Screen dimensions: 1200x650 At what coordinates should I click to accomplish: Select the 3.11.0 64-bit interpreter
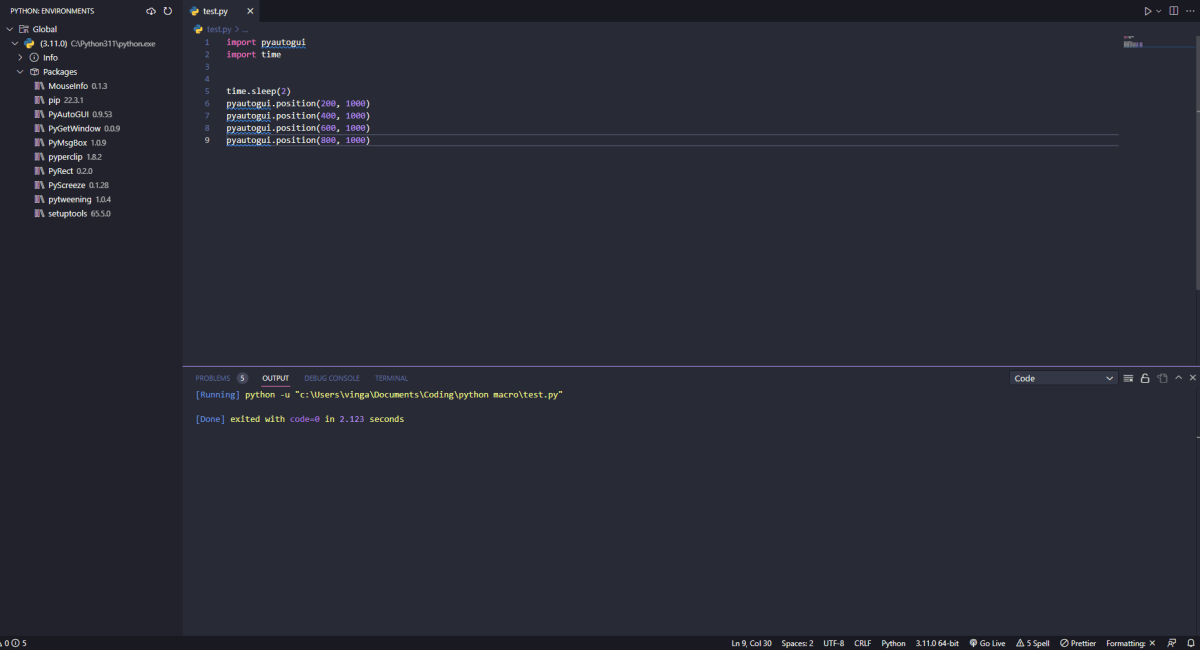pos(937,643)
